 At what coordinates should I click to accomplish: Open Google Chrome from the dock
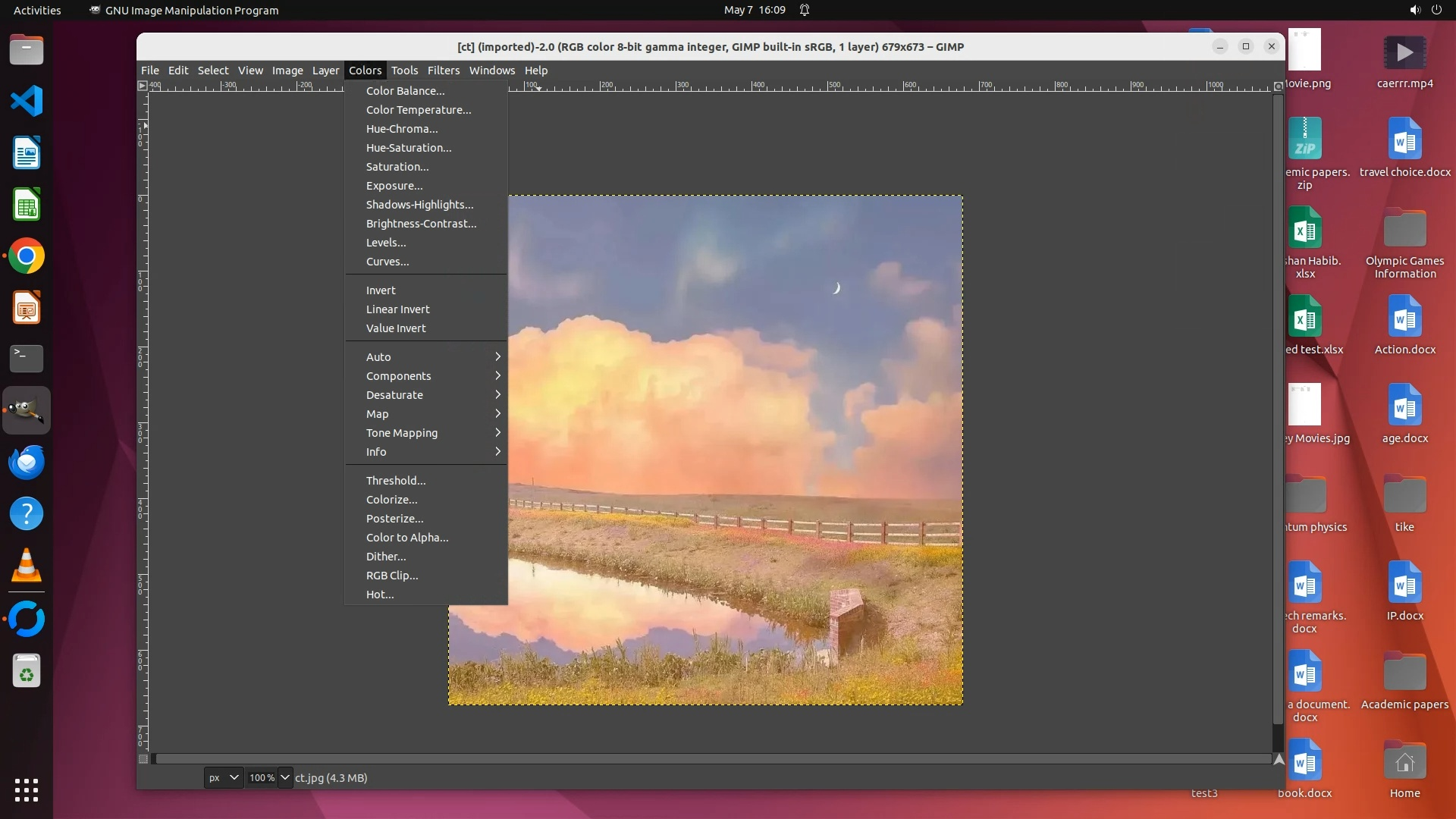27,256
